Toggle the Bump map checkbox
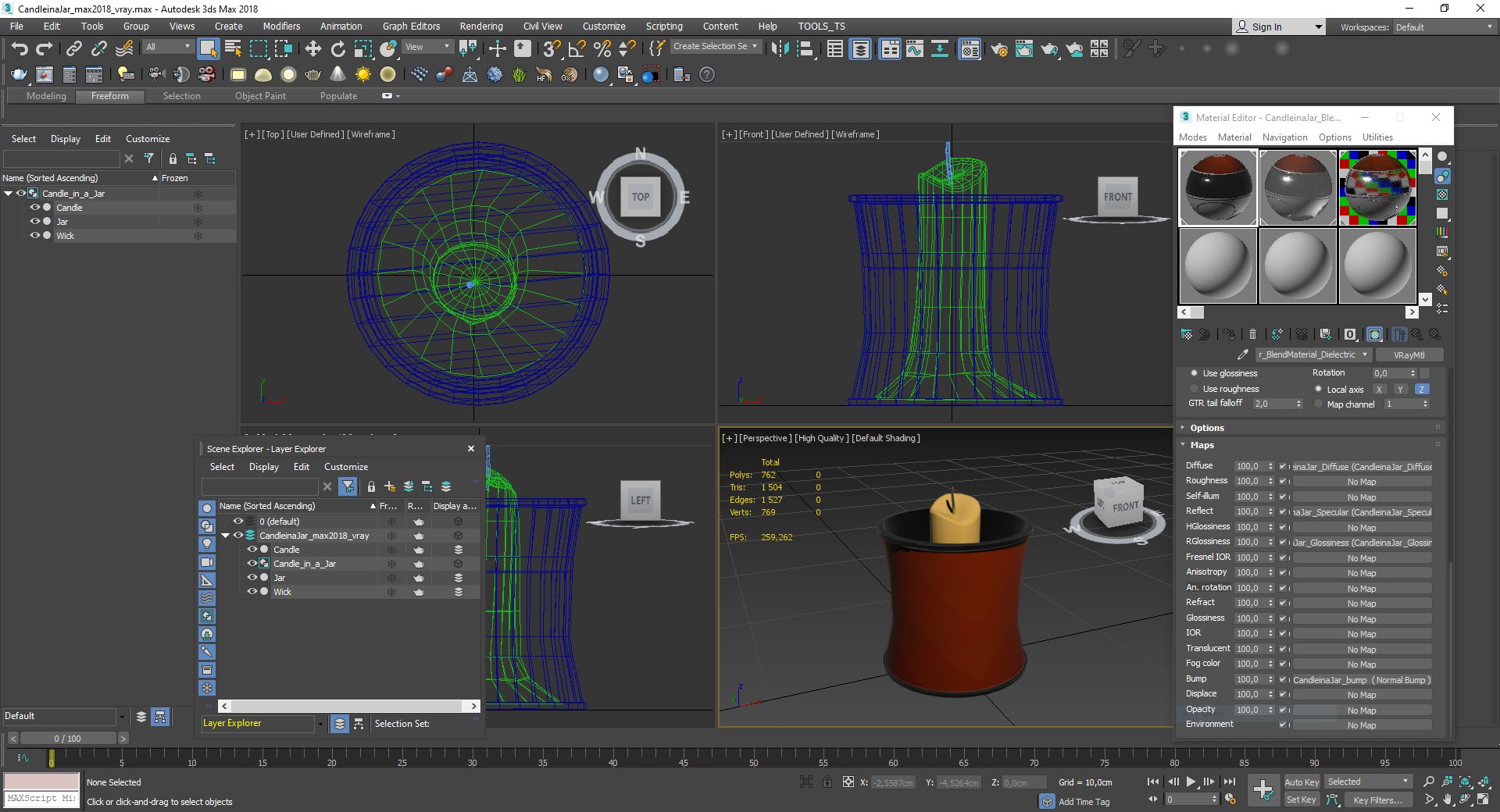This screenshot has height=812, width=1500. (1282, 679)
